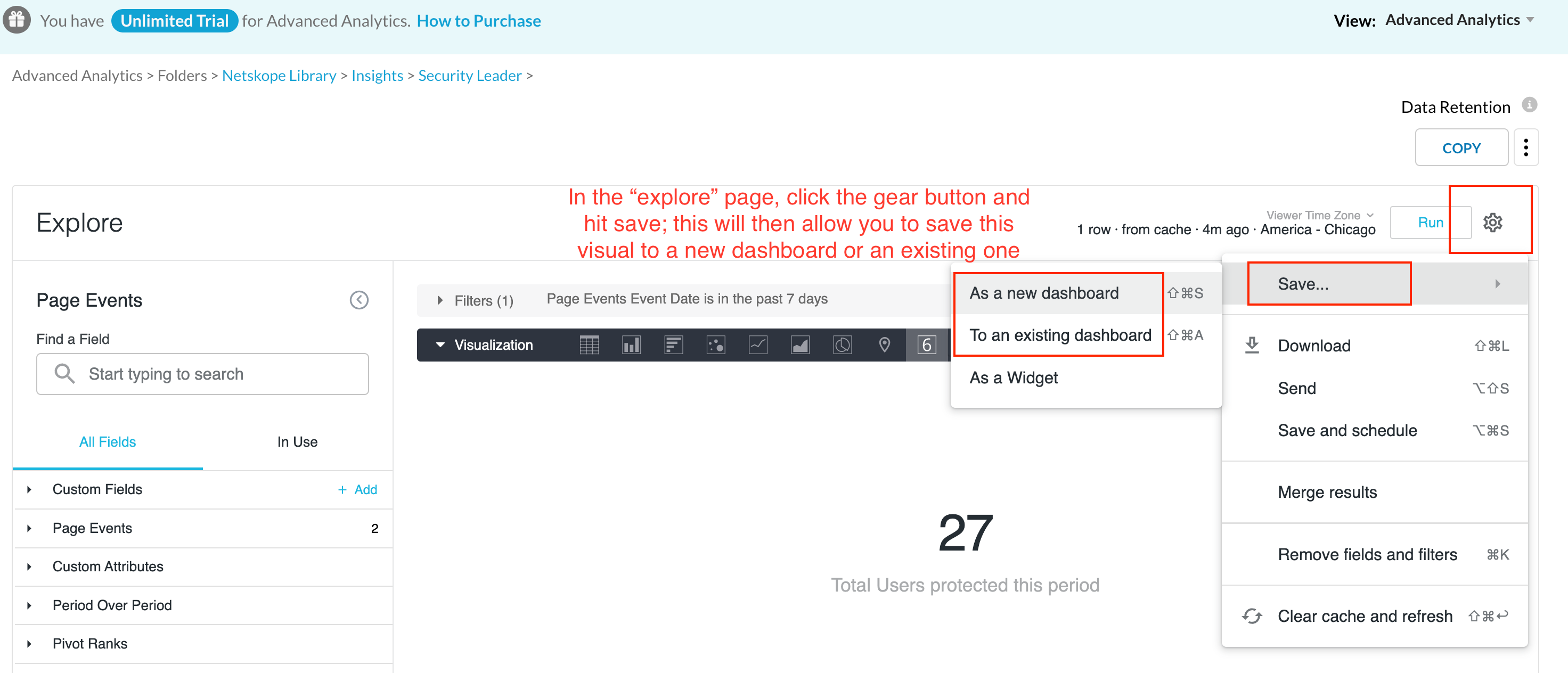This screenshot has height=673, width=1568.
Task: Open the Save... submenu
Action: tap(1375, 284)
